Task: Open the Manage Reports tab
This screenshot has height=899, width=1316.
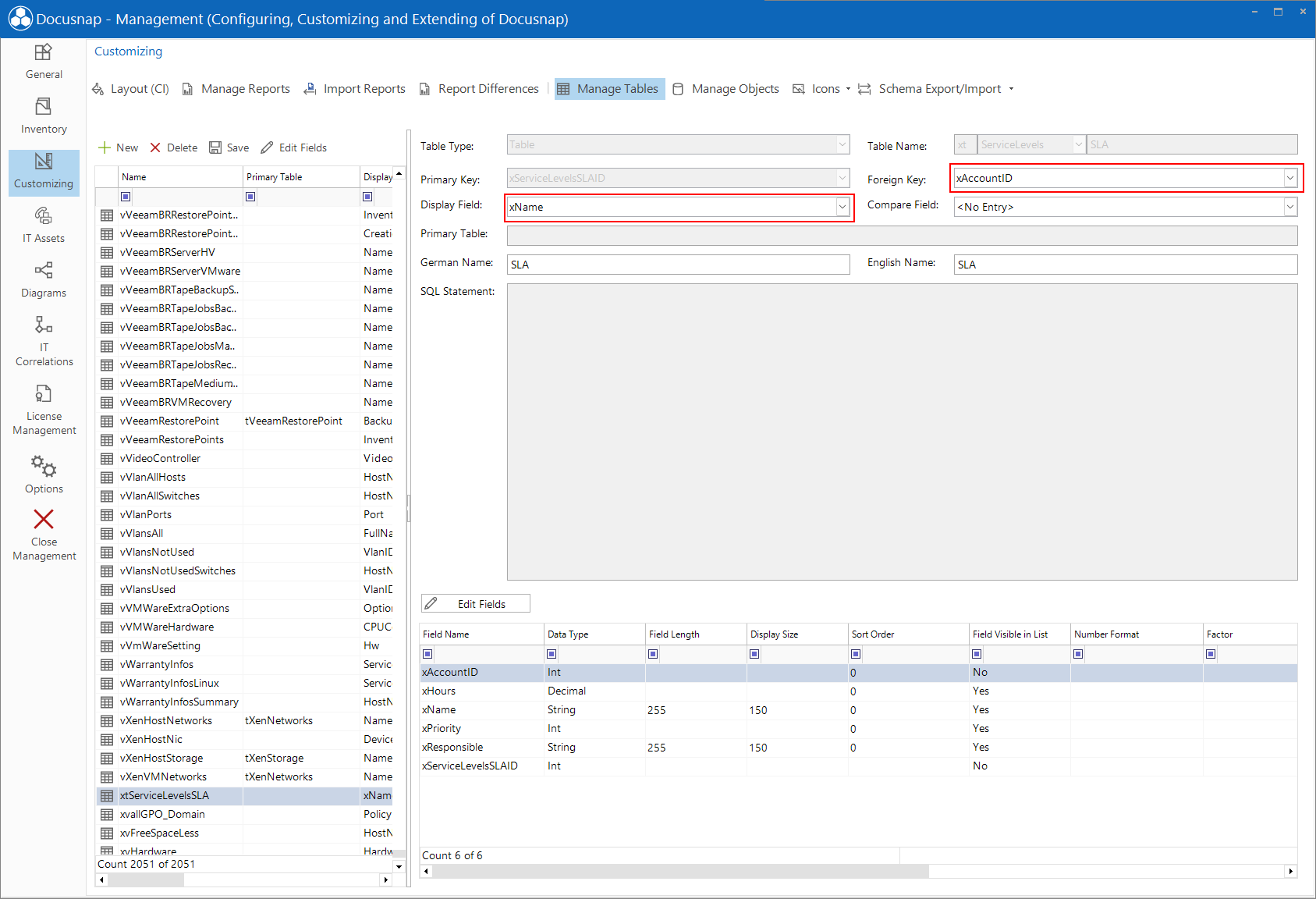Action: (x=236, y=89)
